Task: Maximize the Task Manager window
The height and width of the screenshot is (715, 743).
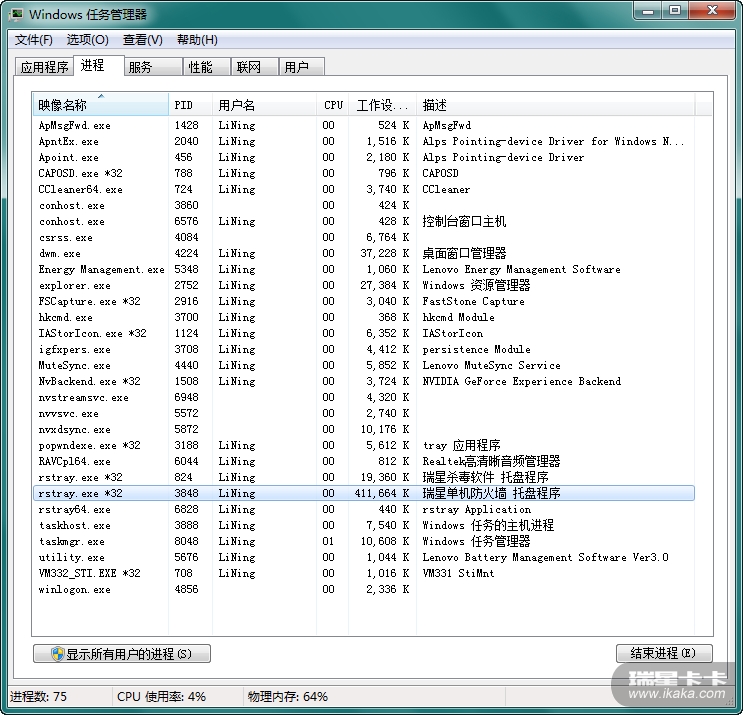Action: click(x=675, y=10)
